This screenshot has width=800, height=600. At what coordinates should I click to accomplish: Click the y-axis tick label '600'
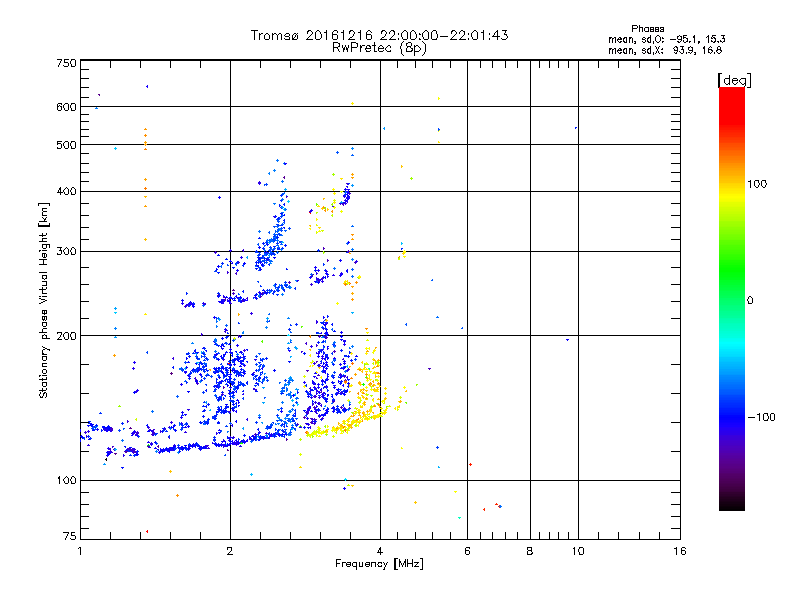[66, 107]
